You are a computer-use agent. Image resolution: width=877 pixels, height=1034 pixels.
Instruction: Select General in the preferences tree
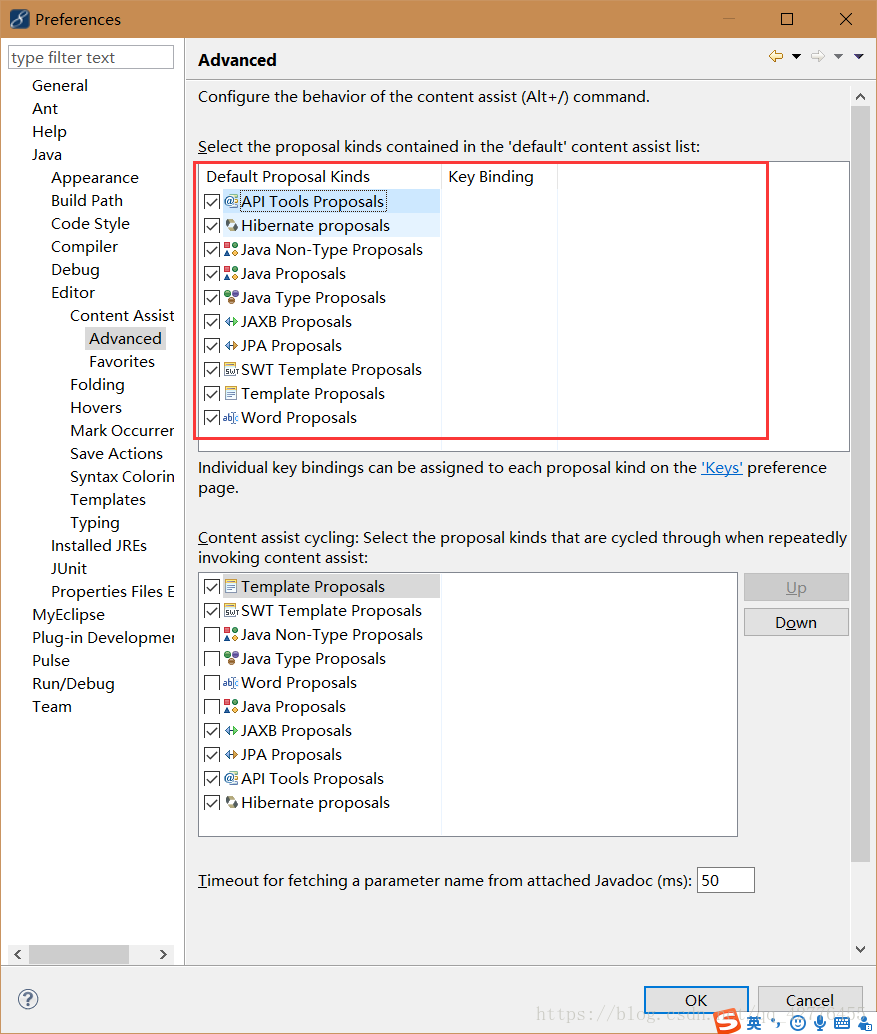point(60,86)
